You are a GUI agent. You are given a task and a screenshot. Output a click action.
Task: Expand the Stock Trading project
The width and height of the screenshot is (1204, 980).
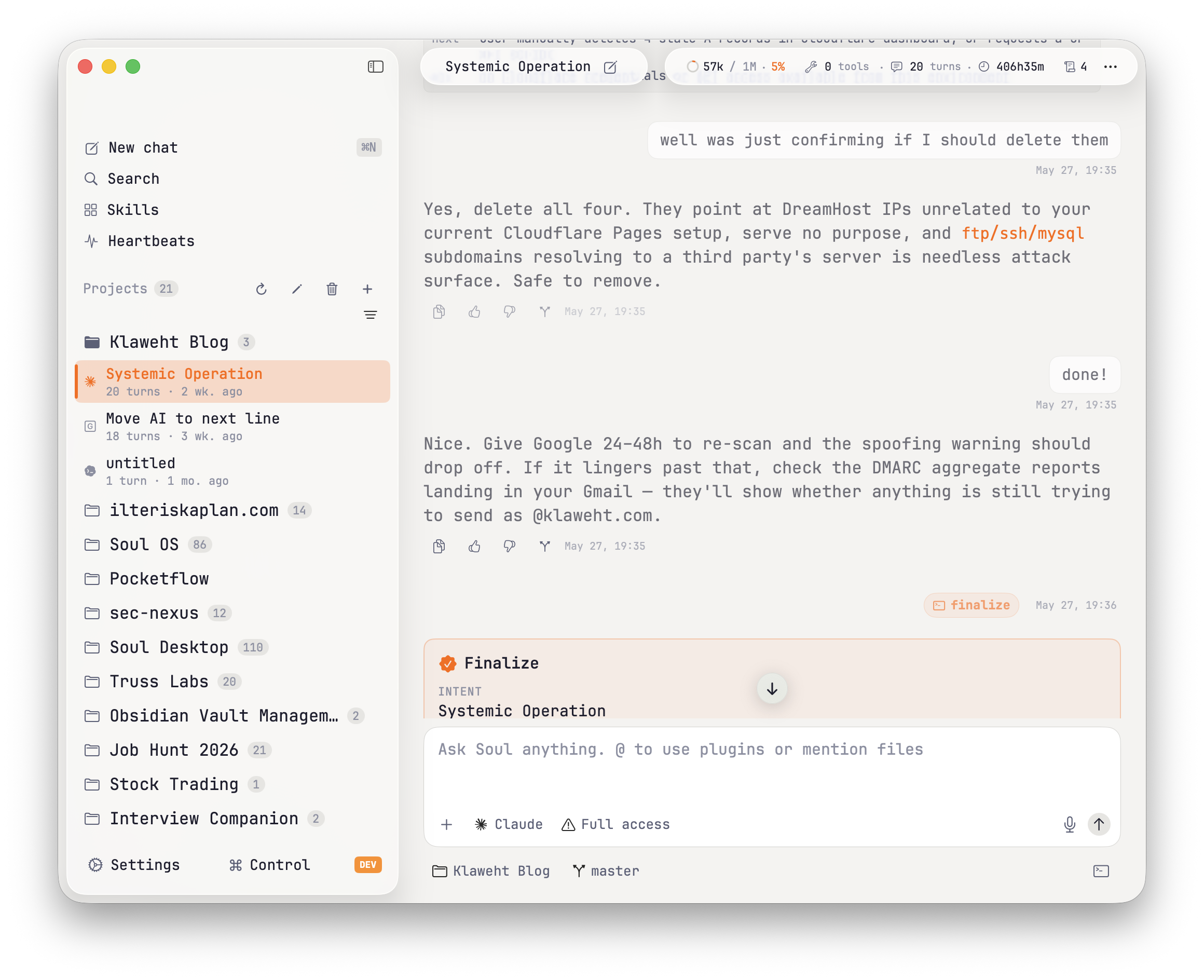coord(232,785)
